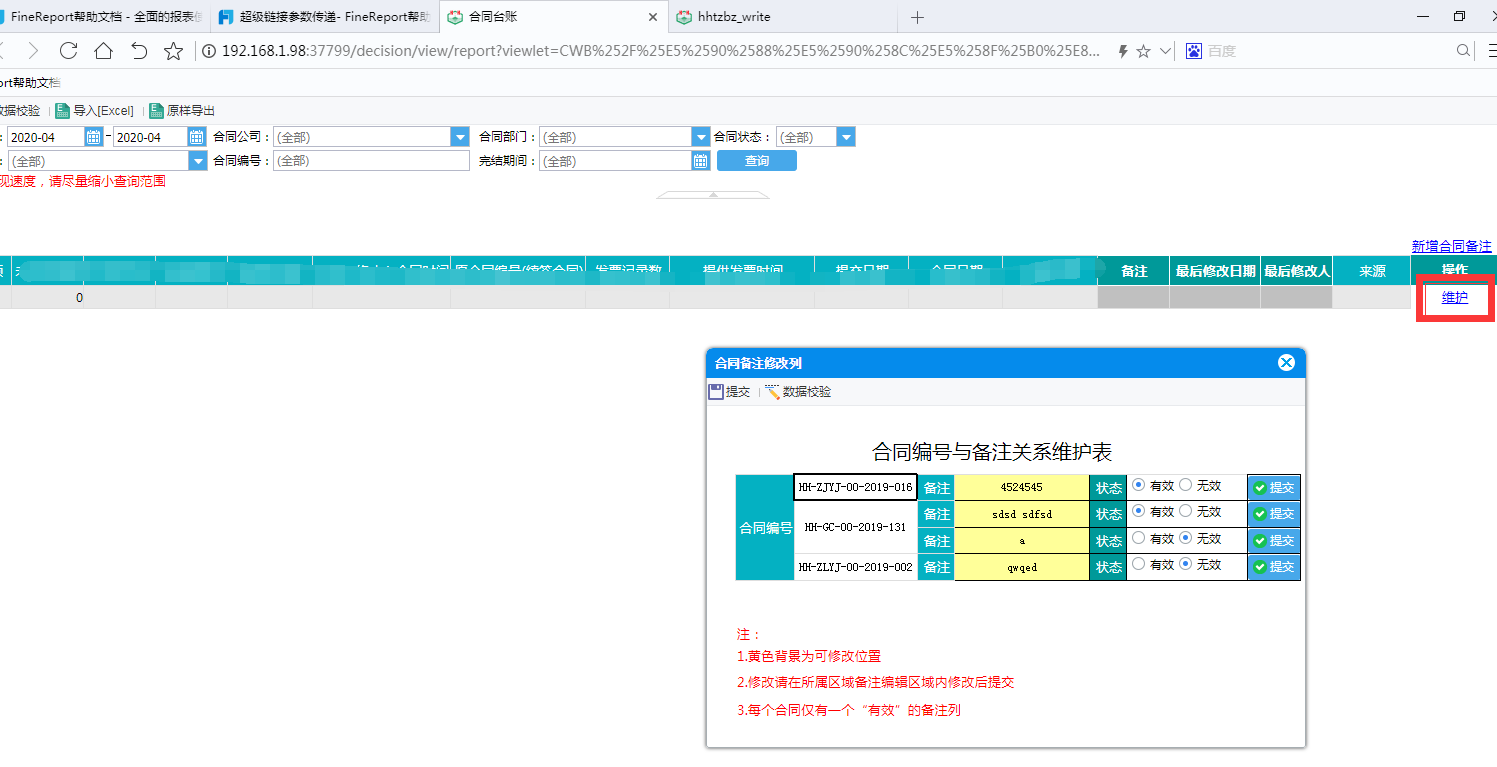Close the 合同备注修改列 dialog
1497x767 pixels.
pyautogui.click(x=1286, y=363)
